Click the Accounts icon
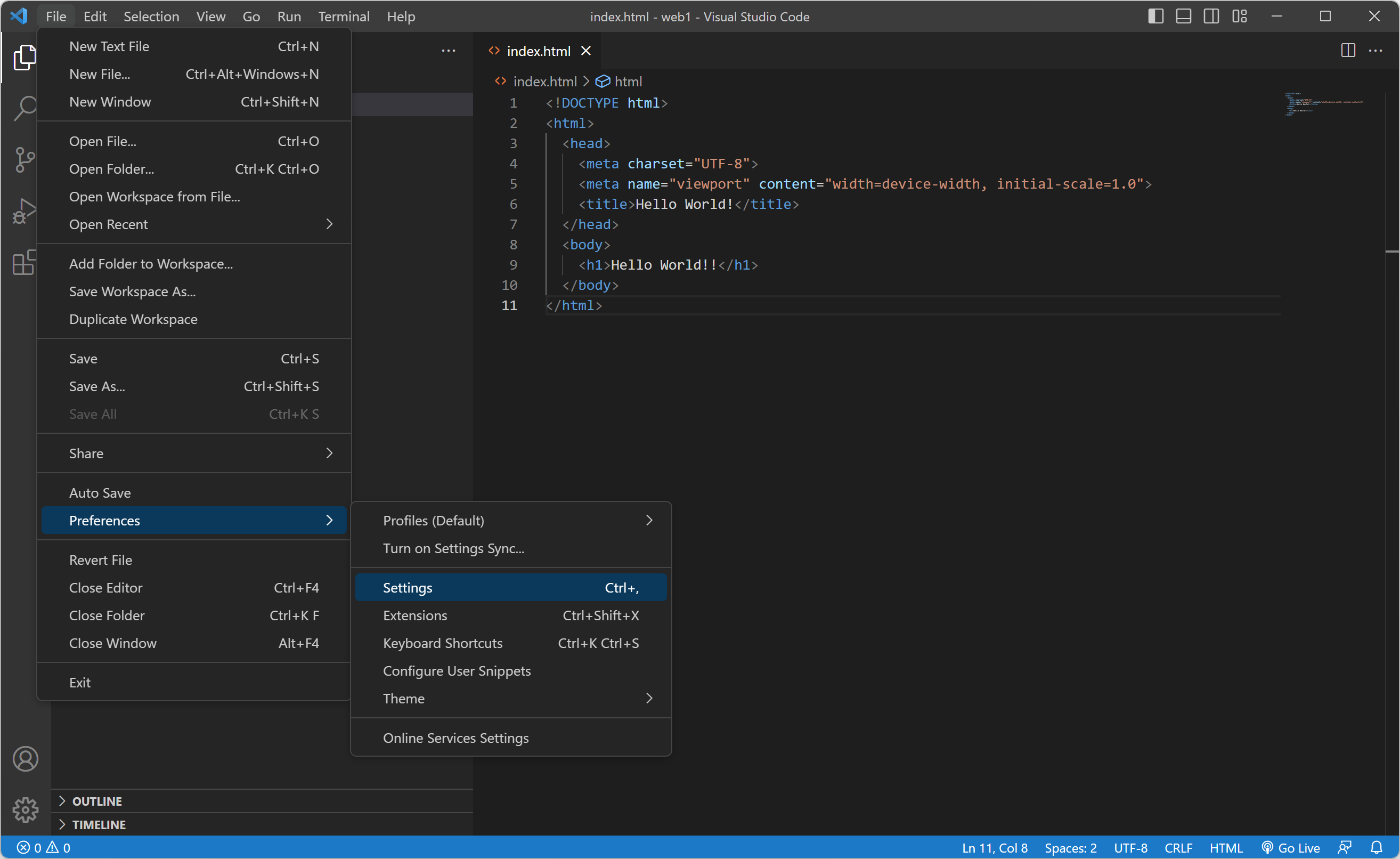The image size is (1400, 859). pos(25,758)
